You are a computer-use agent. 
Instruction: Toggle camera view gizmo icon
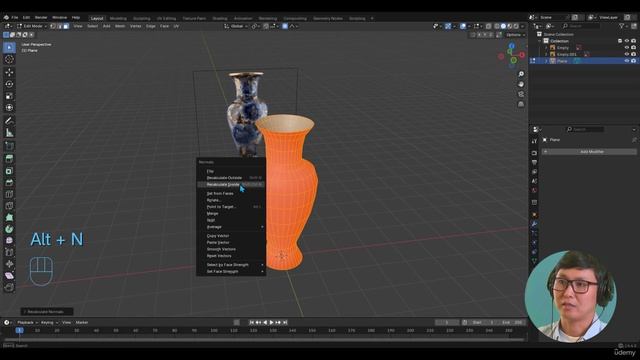[x=521, y=94]
